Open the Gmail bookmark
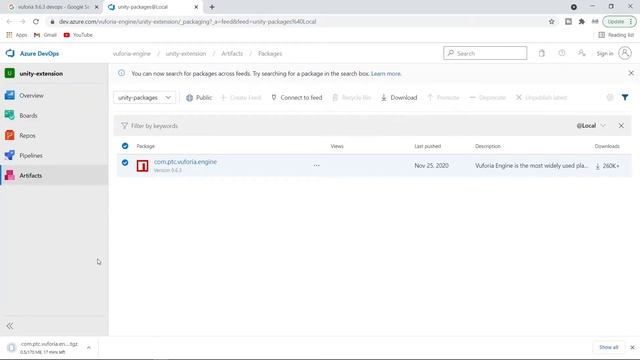 (x=45, y=35)
